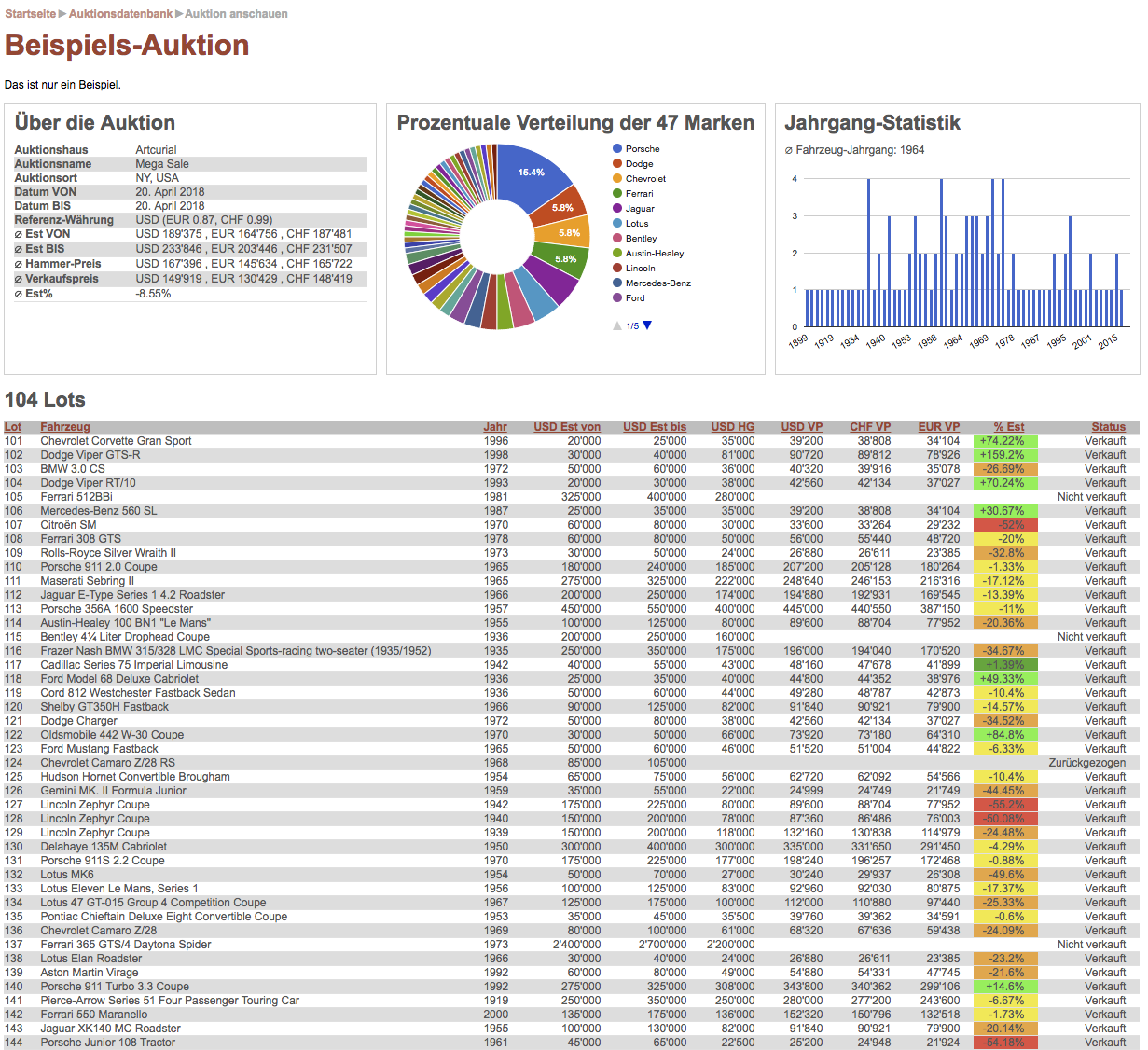Image resolution: width=1148 pixels, height=1050 pixels.
Task: Click the Ferrari legend color dot
Action: pos(617,194)
